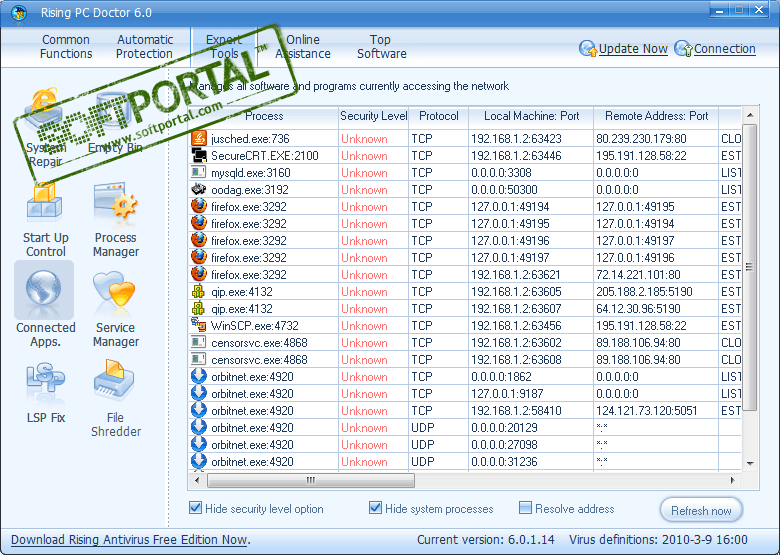Select the SecureCRT.EXE:2100 process name
780x555 pixels.
265,156
